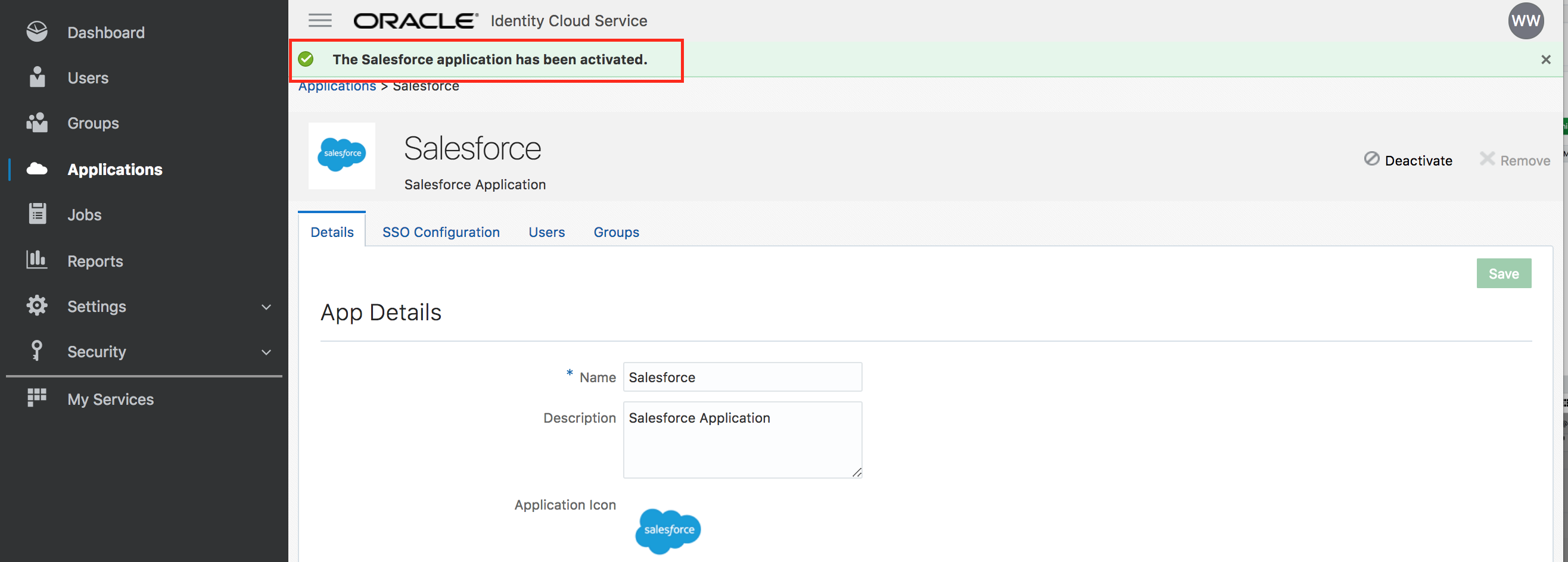Open Groups in the sidebar menu
The height and width of the screenshot is (562, 1568).
point(93,123)
